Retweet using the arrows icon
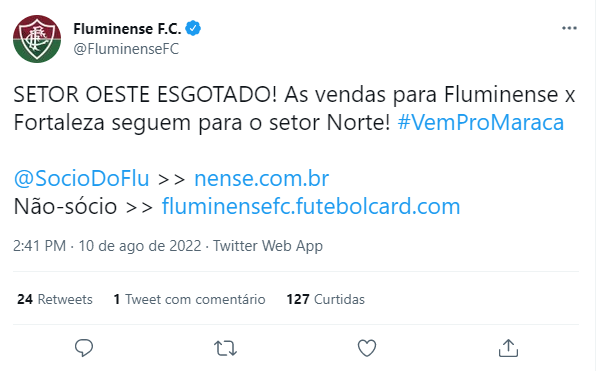The image size is (599, 371). tap(225, 348)
